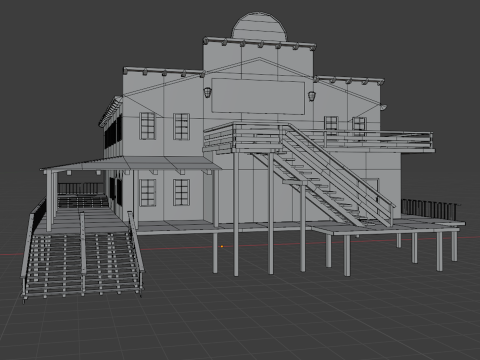Select the lantern right of the sign board
Screen dimensions: 480x360
coord(312,96)
